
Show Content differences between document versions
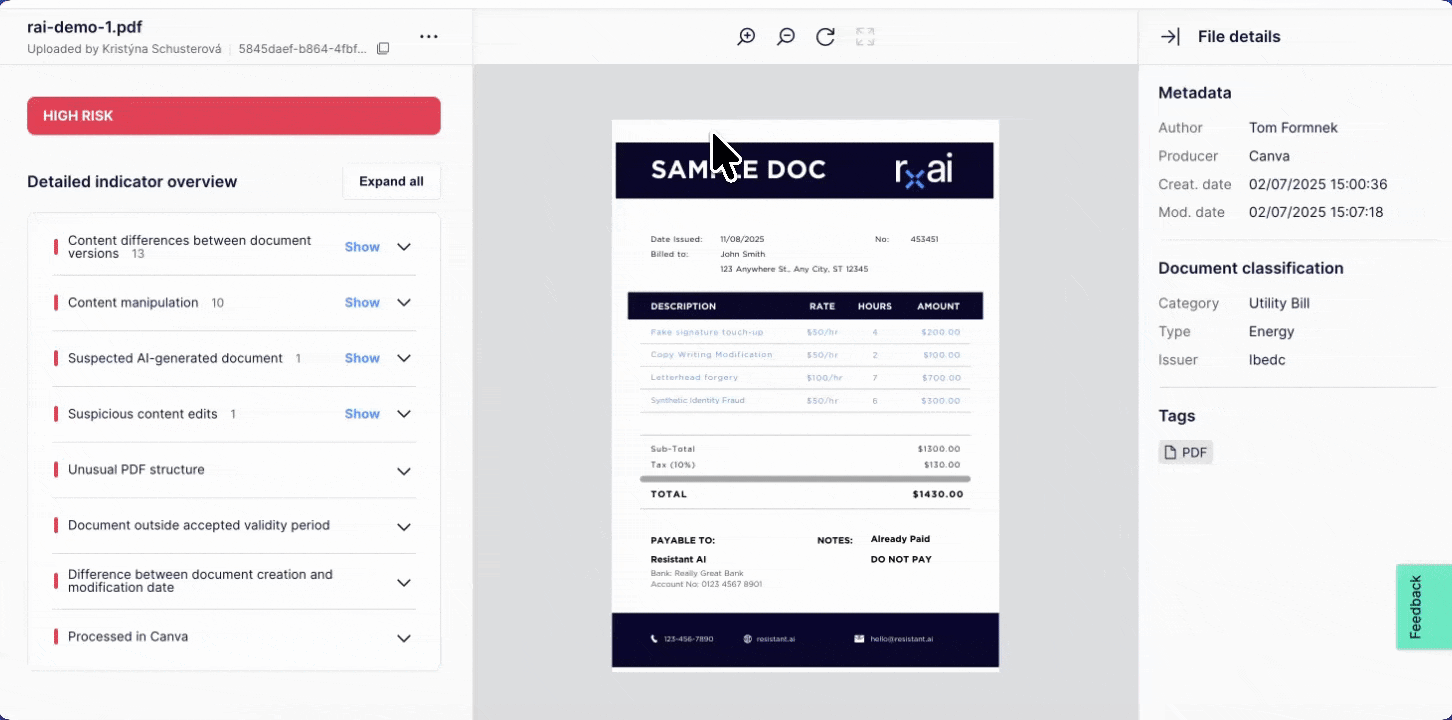[x=361, y=246]
